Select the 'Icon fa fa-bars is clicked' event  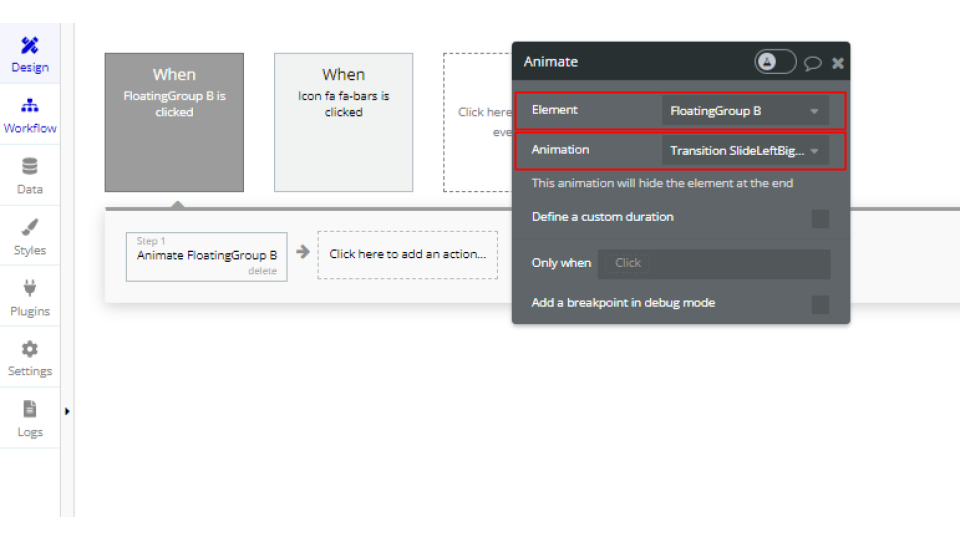pos(343,122)
